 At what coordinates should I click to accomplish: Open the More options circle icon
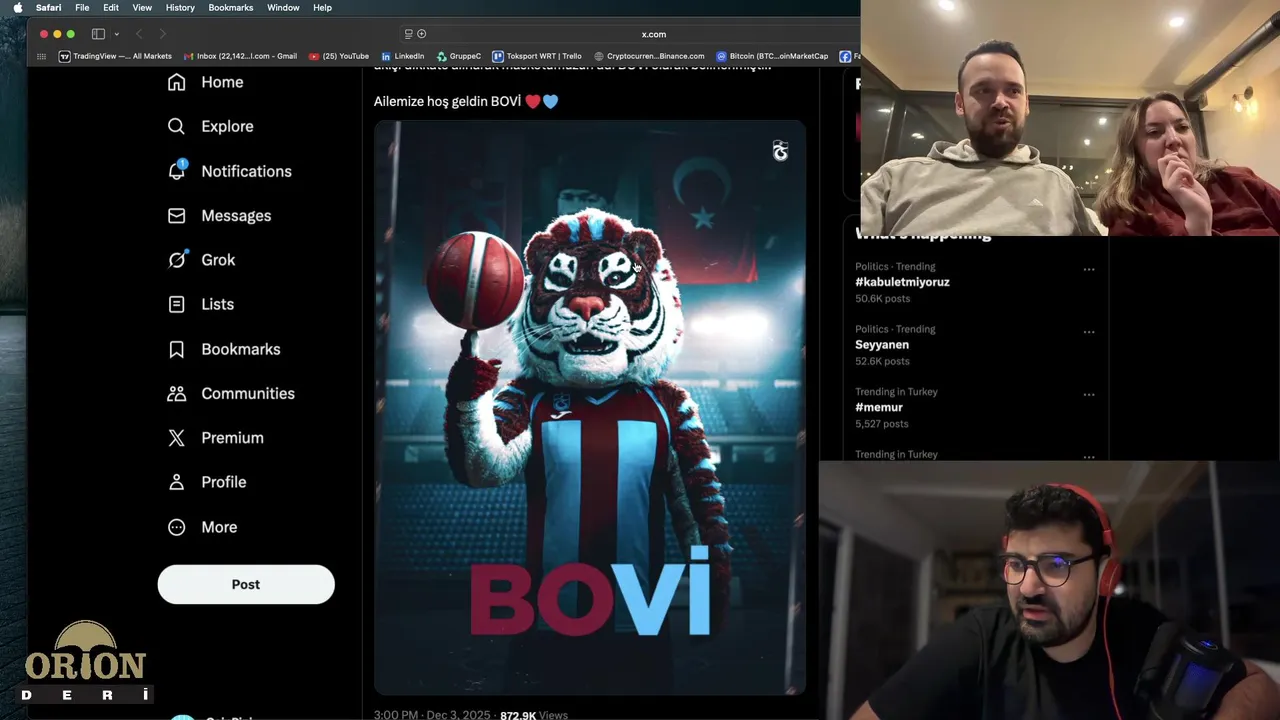click(x=177, y=527)
